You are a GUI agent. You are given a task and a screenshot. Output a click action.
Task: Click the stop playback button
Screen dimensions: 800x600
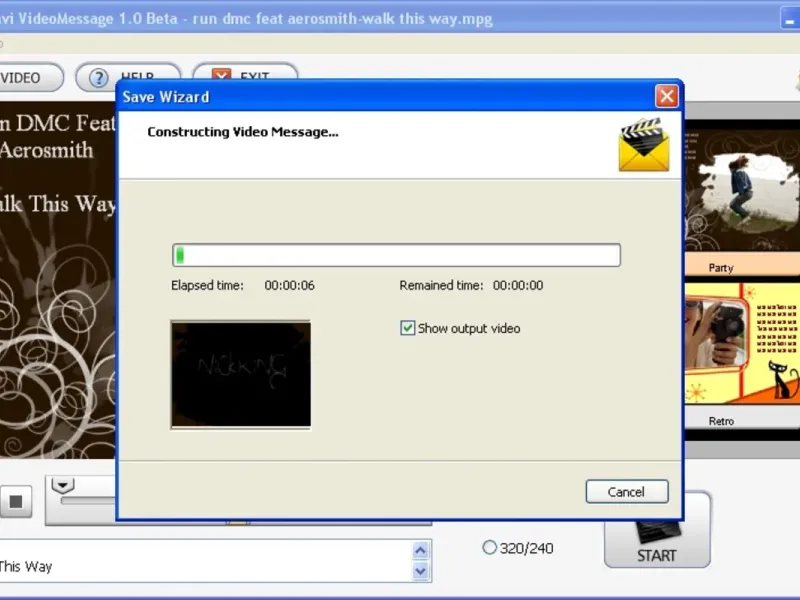(16, 502)
